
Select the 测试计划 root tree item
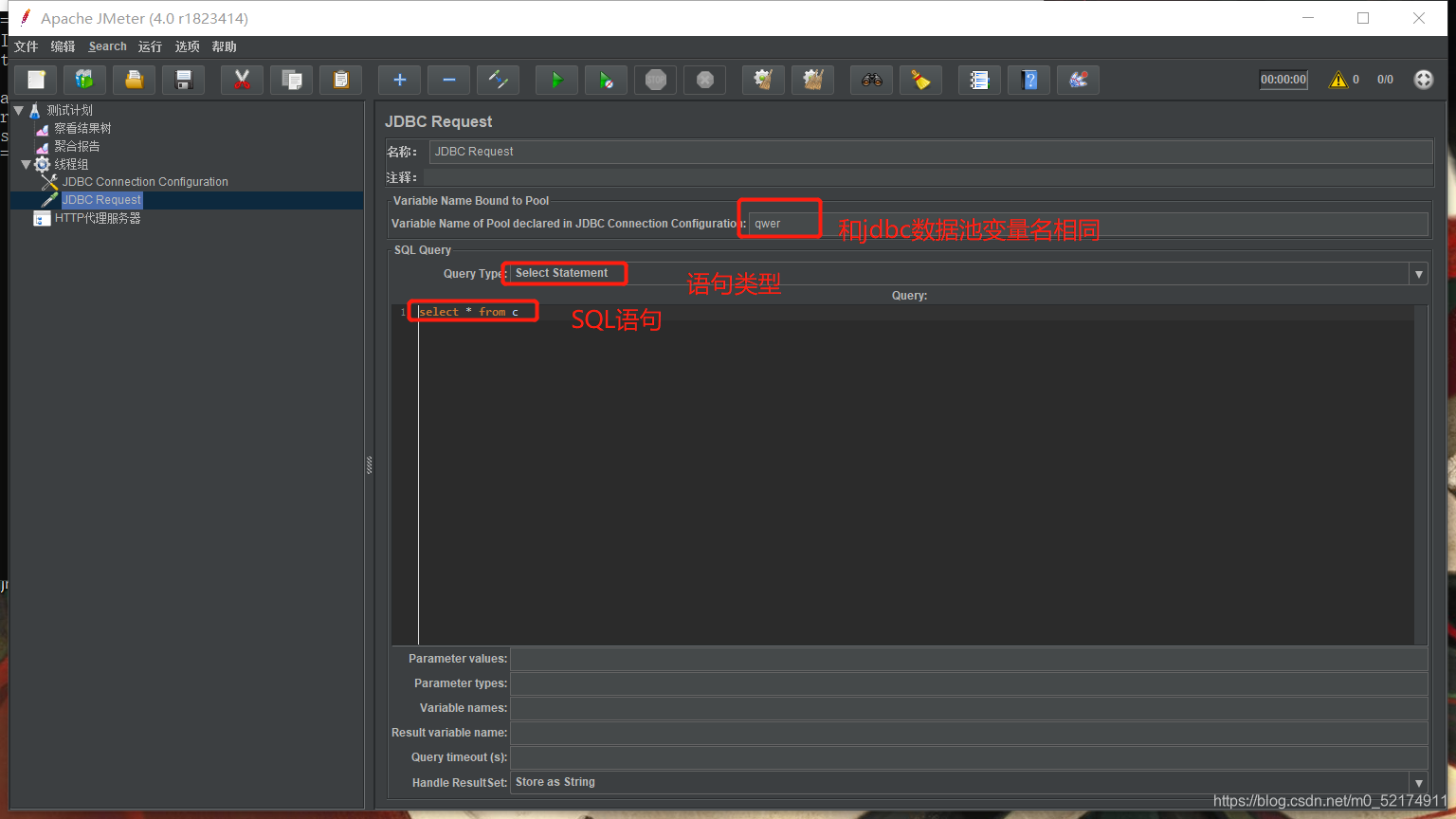point(70,110)
